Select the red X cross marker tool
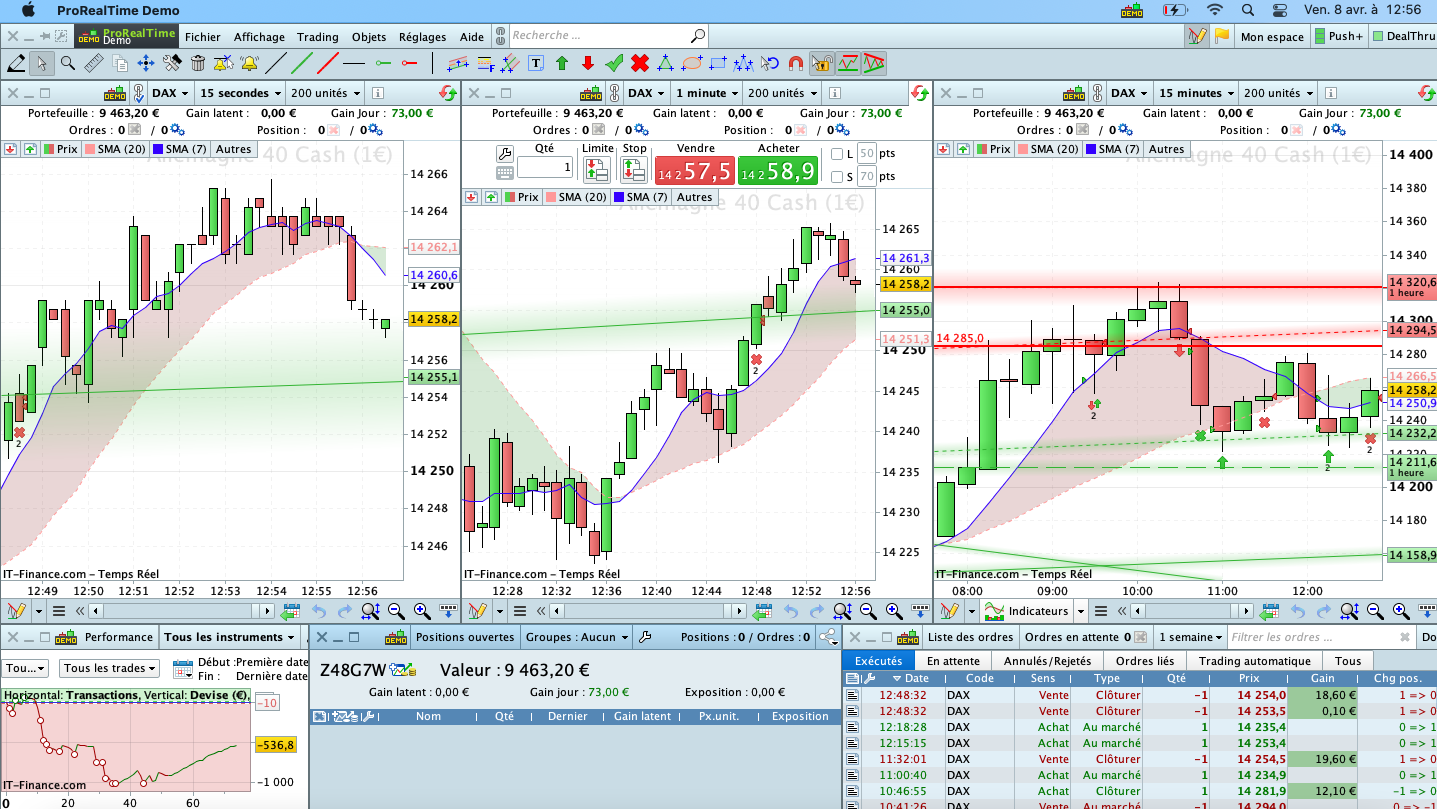The height and width of the screenshot is (809, 1437). click(x=640, y=63)
